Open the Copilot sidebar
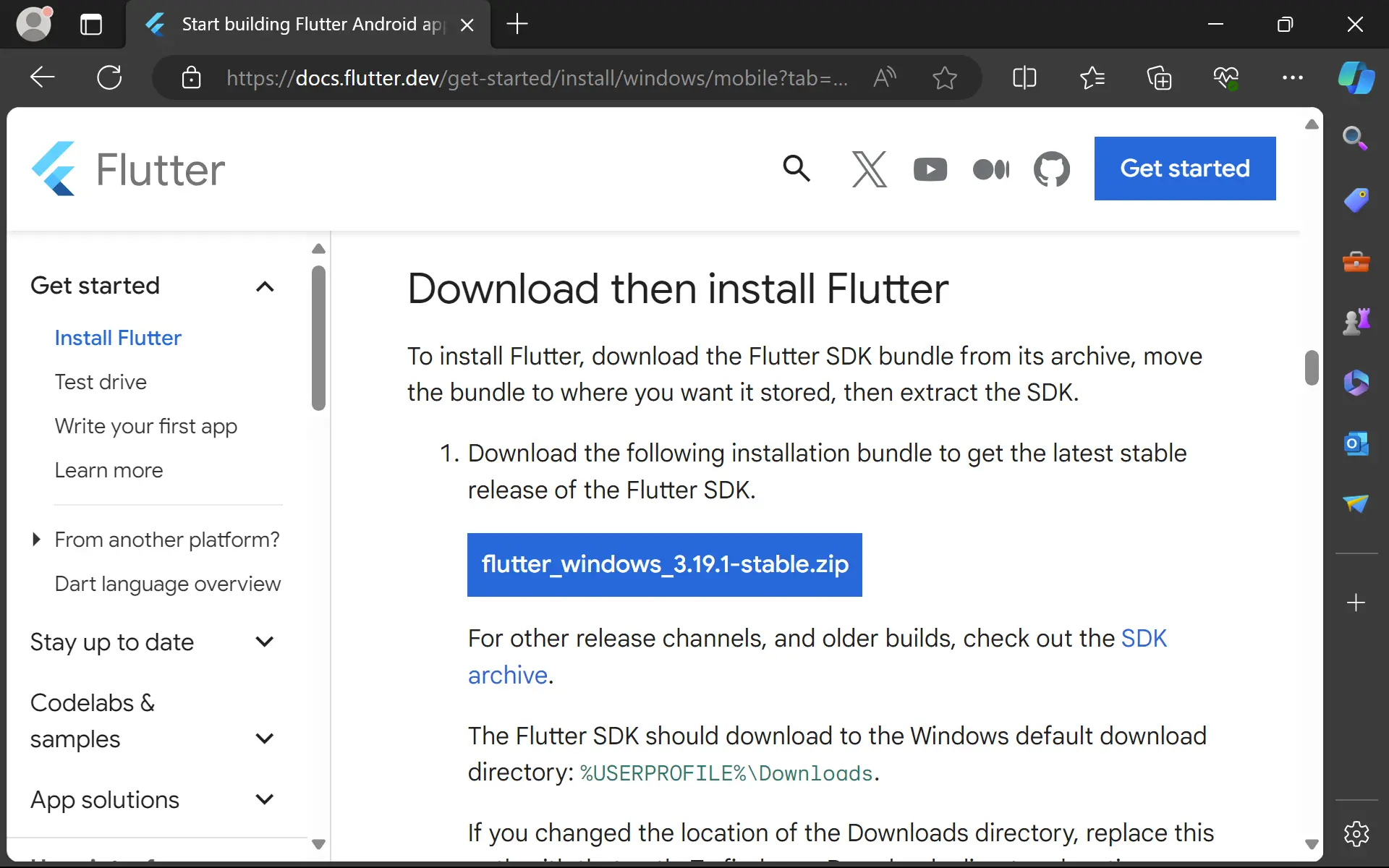The width and height of the screenshot is (1389, 868). [1356, 77]
